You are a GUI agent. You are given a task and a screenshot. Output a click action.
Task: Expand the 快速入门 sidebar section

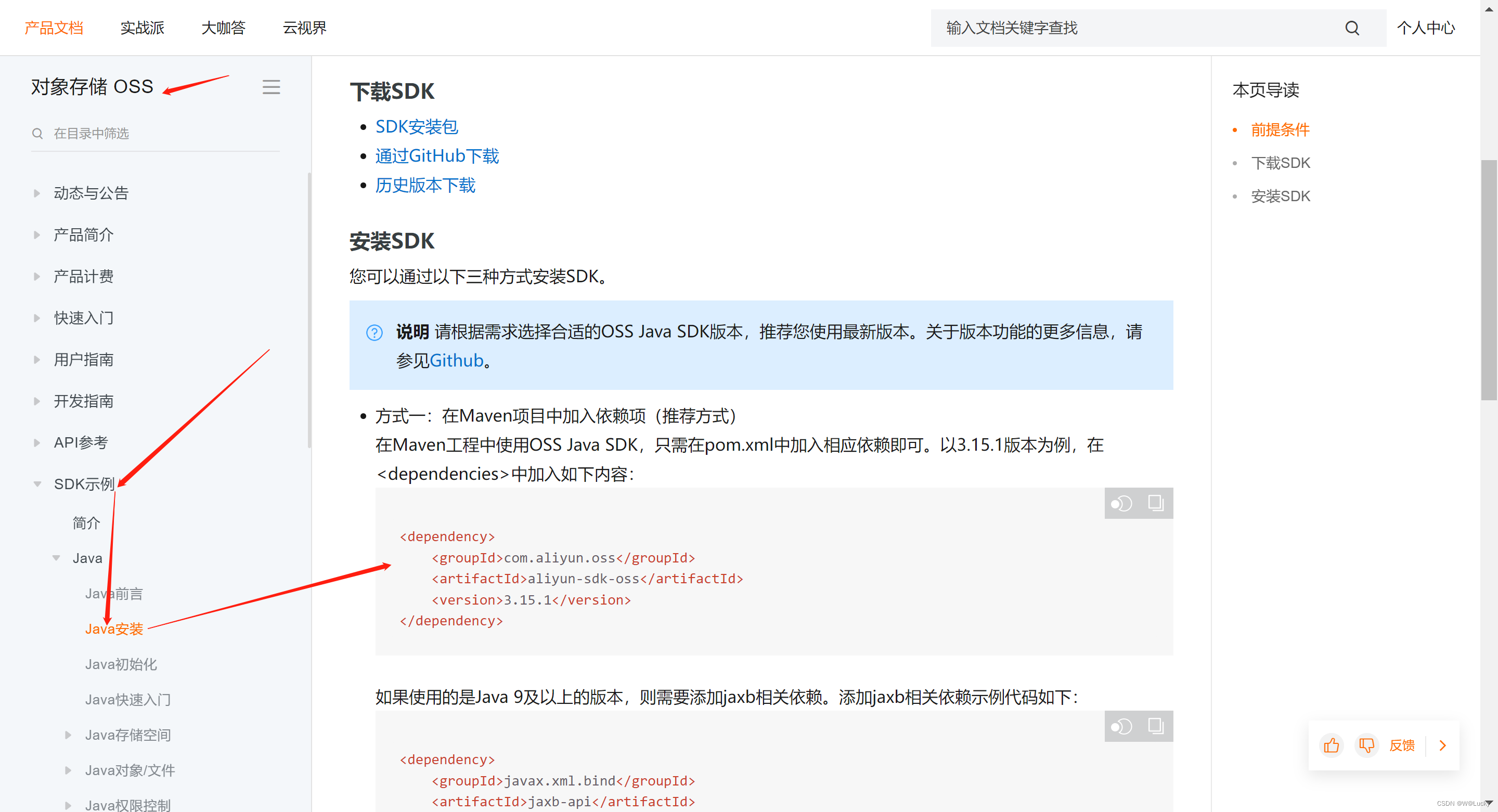tap(37, 318)
